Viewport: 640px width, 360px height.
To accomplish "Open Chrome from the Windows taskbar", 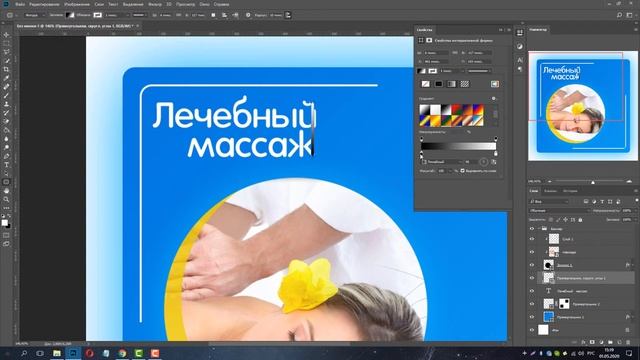I will pos(122,353).
